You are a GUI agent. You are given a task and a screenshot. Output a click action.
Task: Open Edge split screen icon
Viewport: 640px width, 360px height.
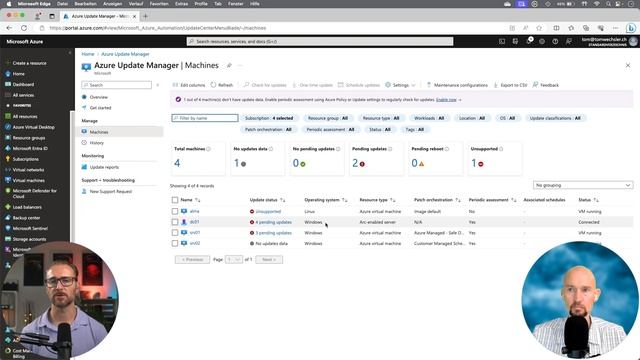pyautogui.click(x=556, y=28)
